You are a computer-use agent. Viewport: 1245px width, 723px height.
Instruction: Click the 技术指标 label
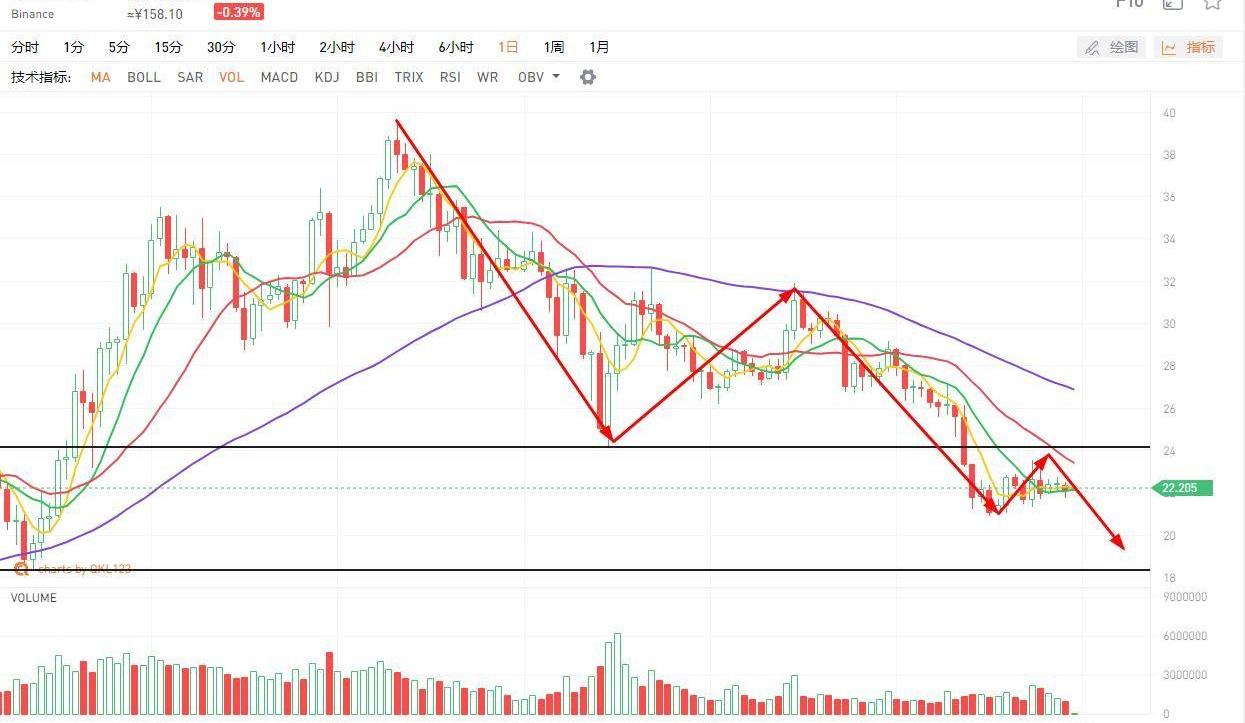tap(41, 77)
